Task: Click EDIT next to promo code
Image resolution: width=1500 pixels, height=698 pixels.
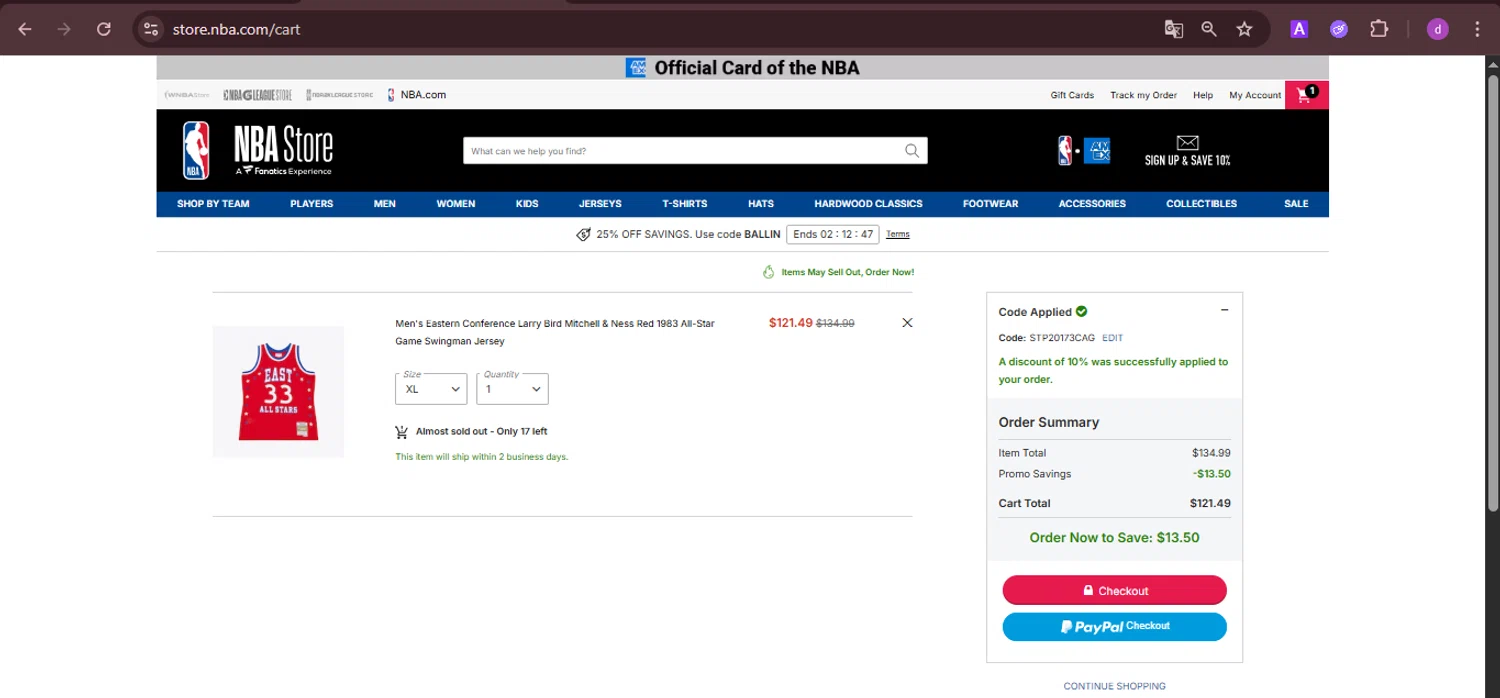Action: tap(1112, 338)
